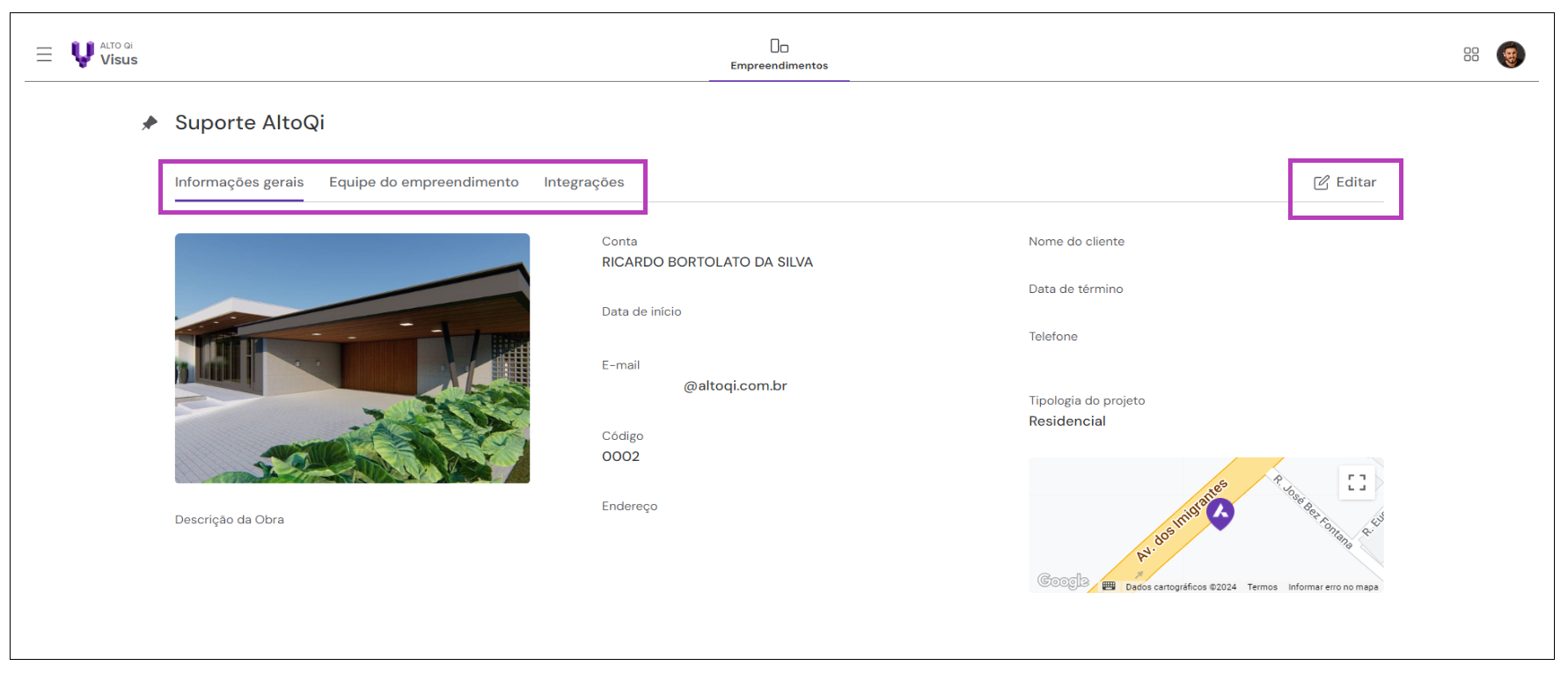Viewport: 1568px width, 673px height.
Task: Switch to Equipe do empreendimento tab
Action: pos(423,182)
